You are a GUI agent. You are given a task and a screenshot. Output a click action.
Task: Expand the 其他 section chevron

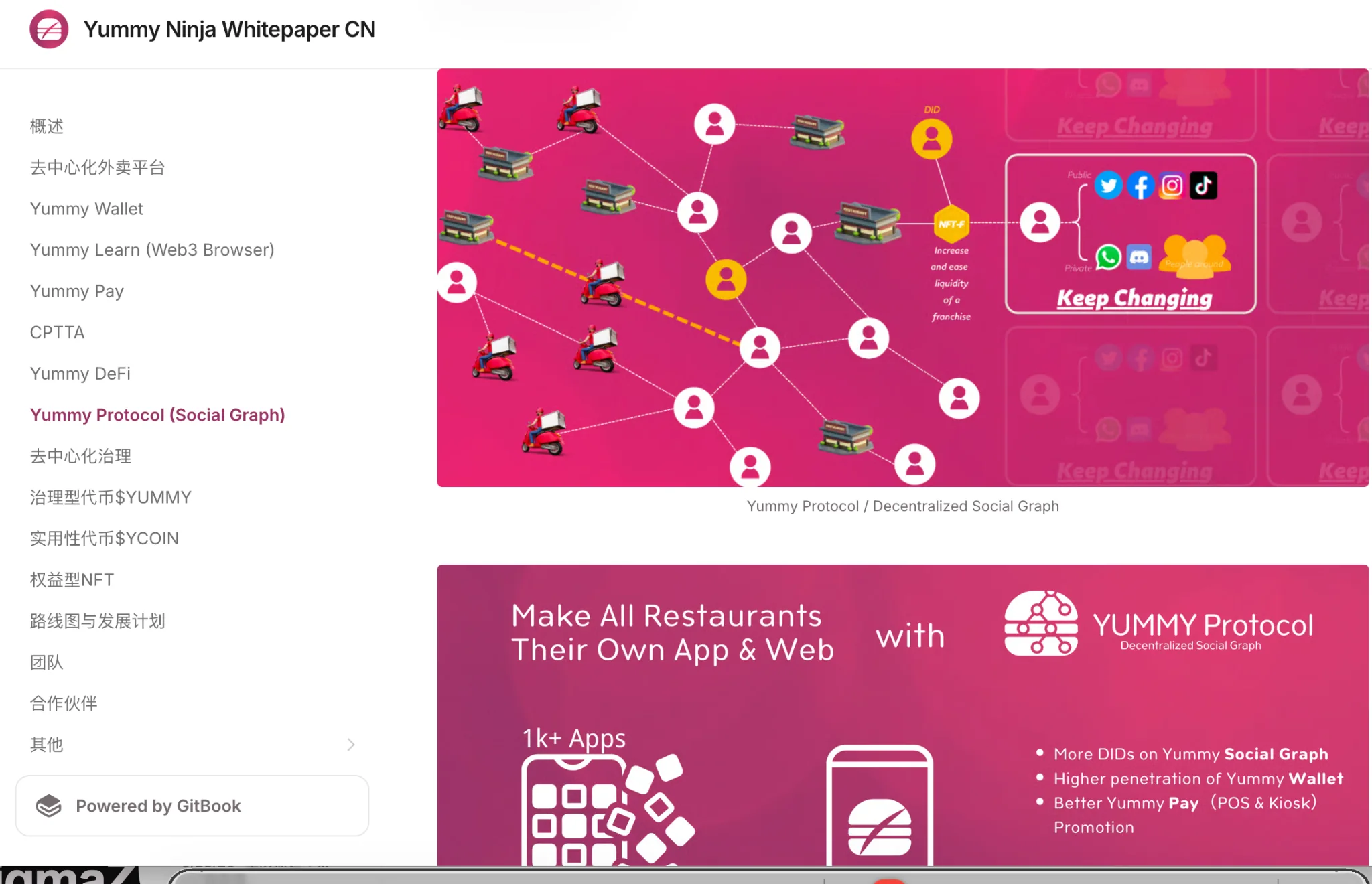point(350,745)
